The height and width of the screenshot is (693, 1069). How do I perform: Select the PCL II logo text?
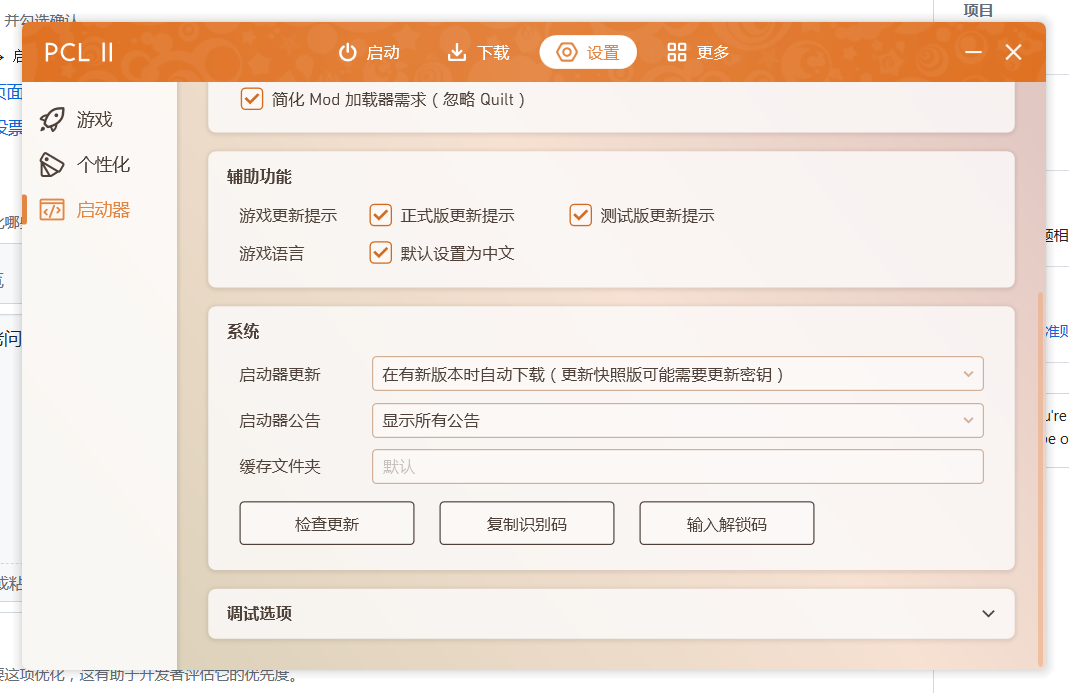79,51
